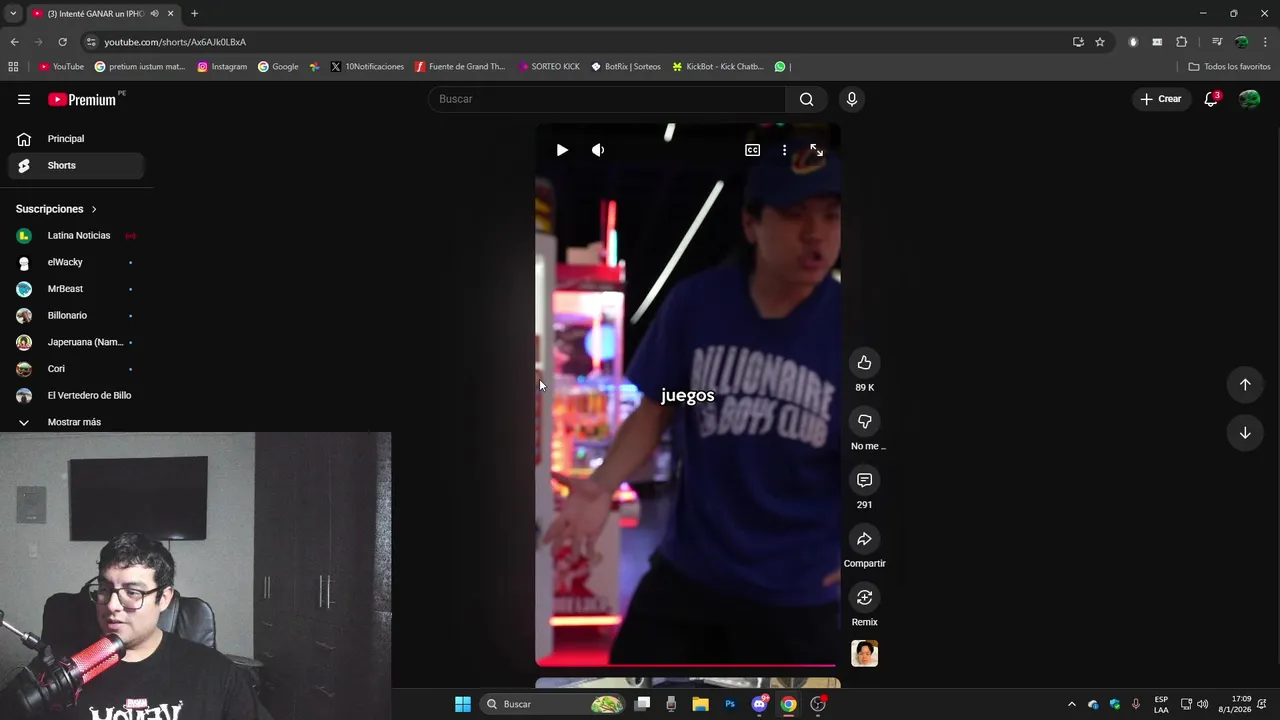Viewport: 1280px width, 720px height.
Task: Mute the tab via its audio indicator
Action: click(x=154, y=14)
